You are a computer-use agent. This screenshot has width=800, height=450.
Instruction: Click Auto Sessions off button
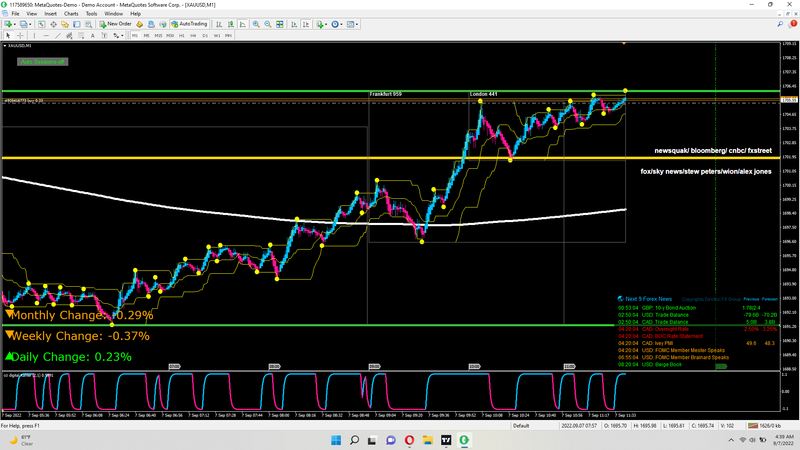click(x=42, y=62)
